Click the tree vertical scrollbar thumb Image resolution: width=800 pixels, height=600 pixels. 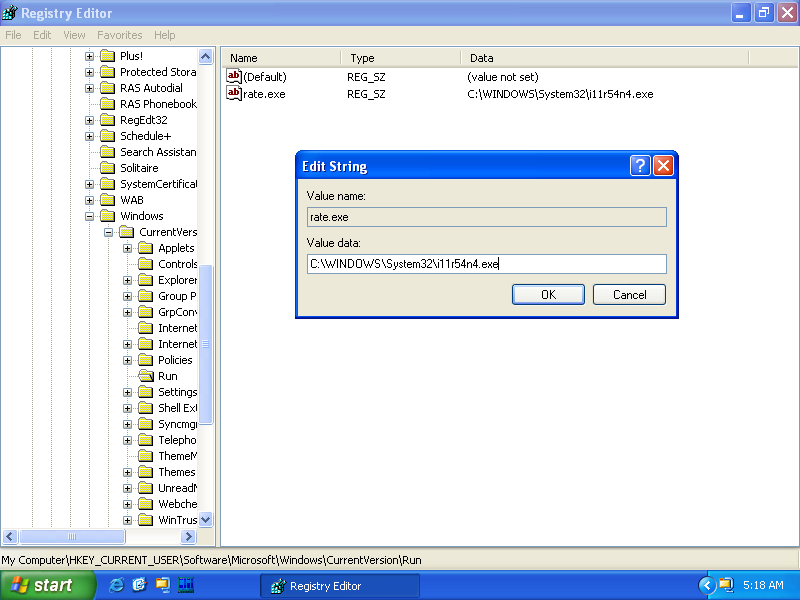click(x=206, y=344)
